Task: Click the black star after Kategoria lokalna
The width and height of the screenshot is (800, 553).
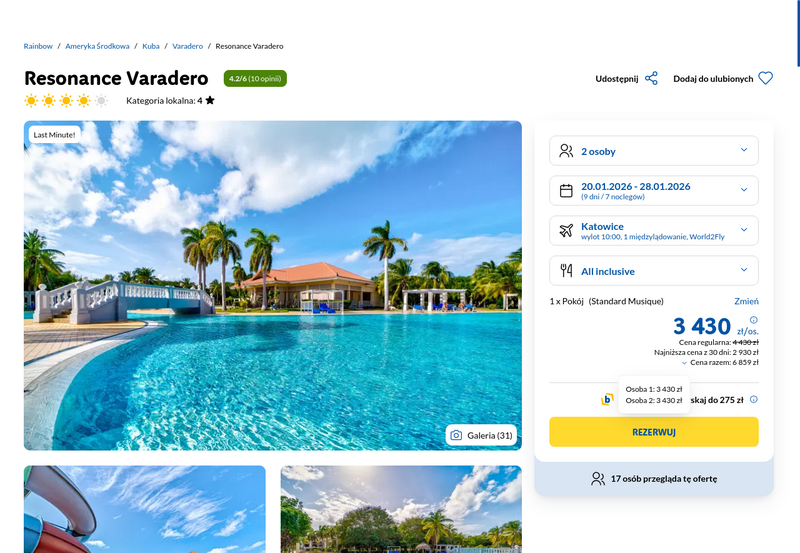Action: pyautogui.click(x=210, y=100)
